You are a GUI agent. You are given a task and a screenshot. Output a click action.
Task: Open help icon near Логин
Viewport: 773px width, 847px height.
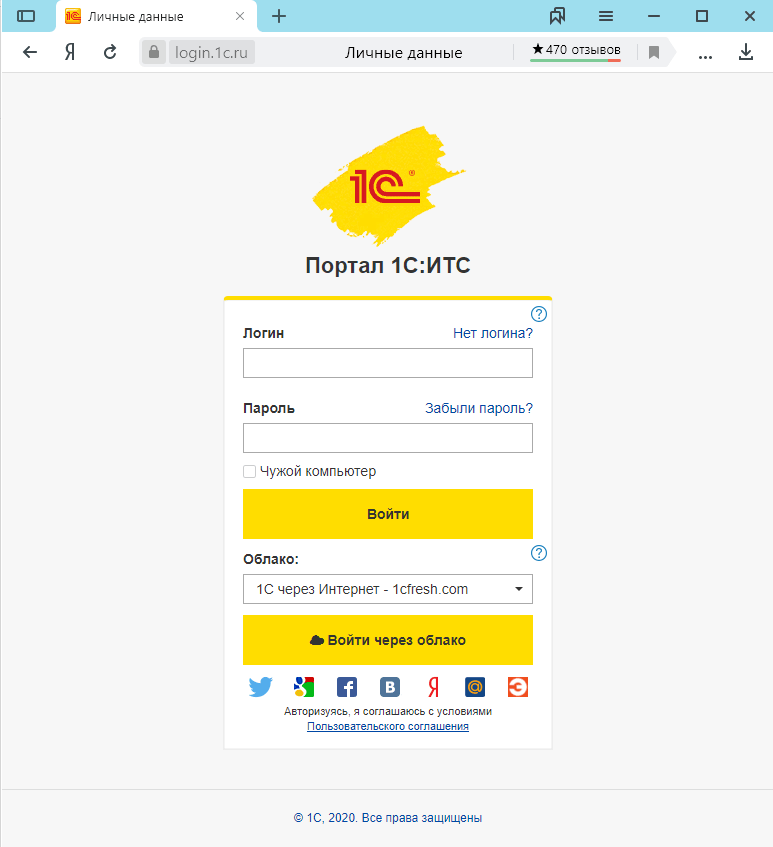coord(539,314)
